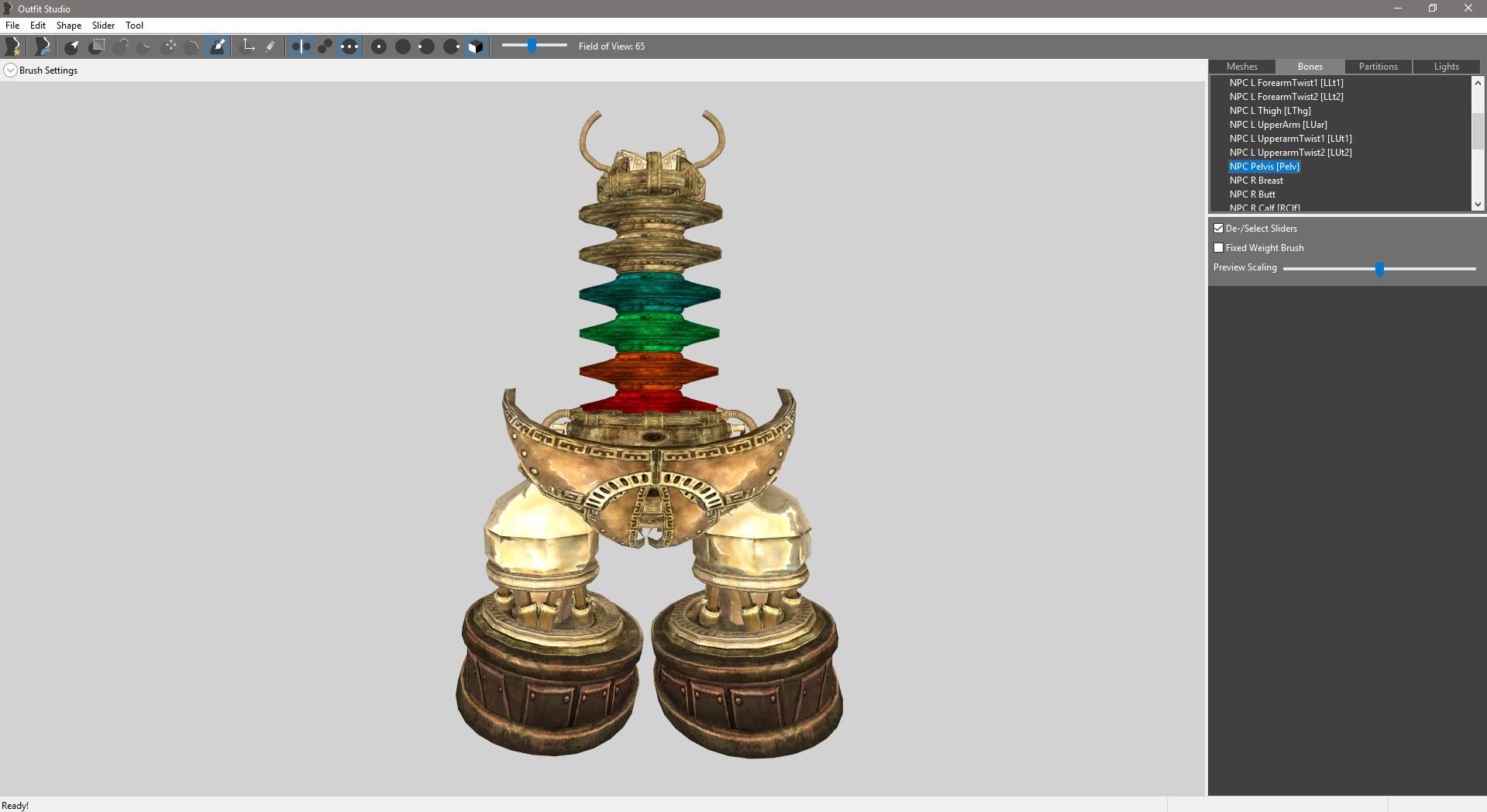Screen dimensions: 1487x812
Task: Expand the Brush Settings panel
Action: 10,71
